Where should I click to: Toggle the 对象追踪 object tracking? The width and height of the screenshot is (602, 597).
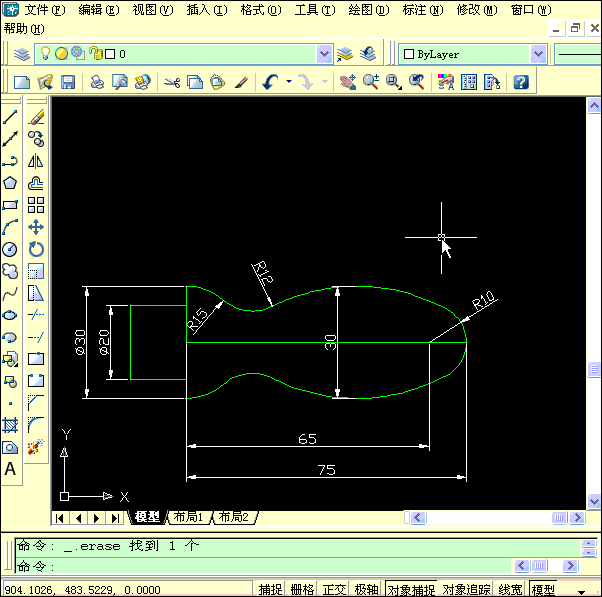click(466, 589)
